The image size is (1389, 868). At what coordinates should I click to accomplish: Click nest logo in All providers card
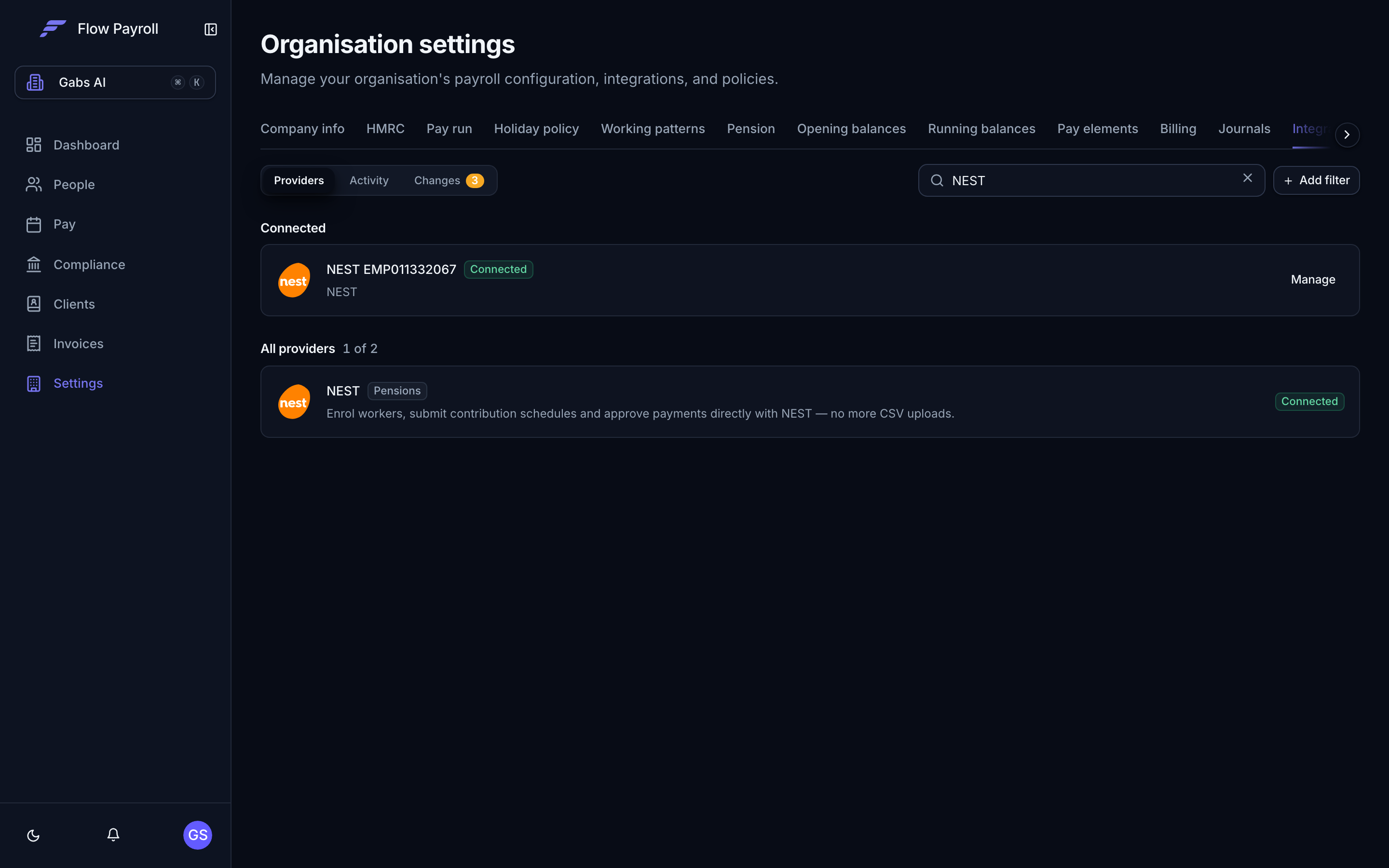pyautogui.click(x=294, y=402)
